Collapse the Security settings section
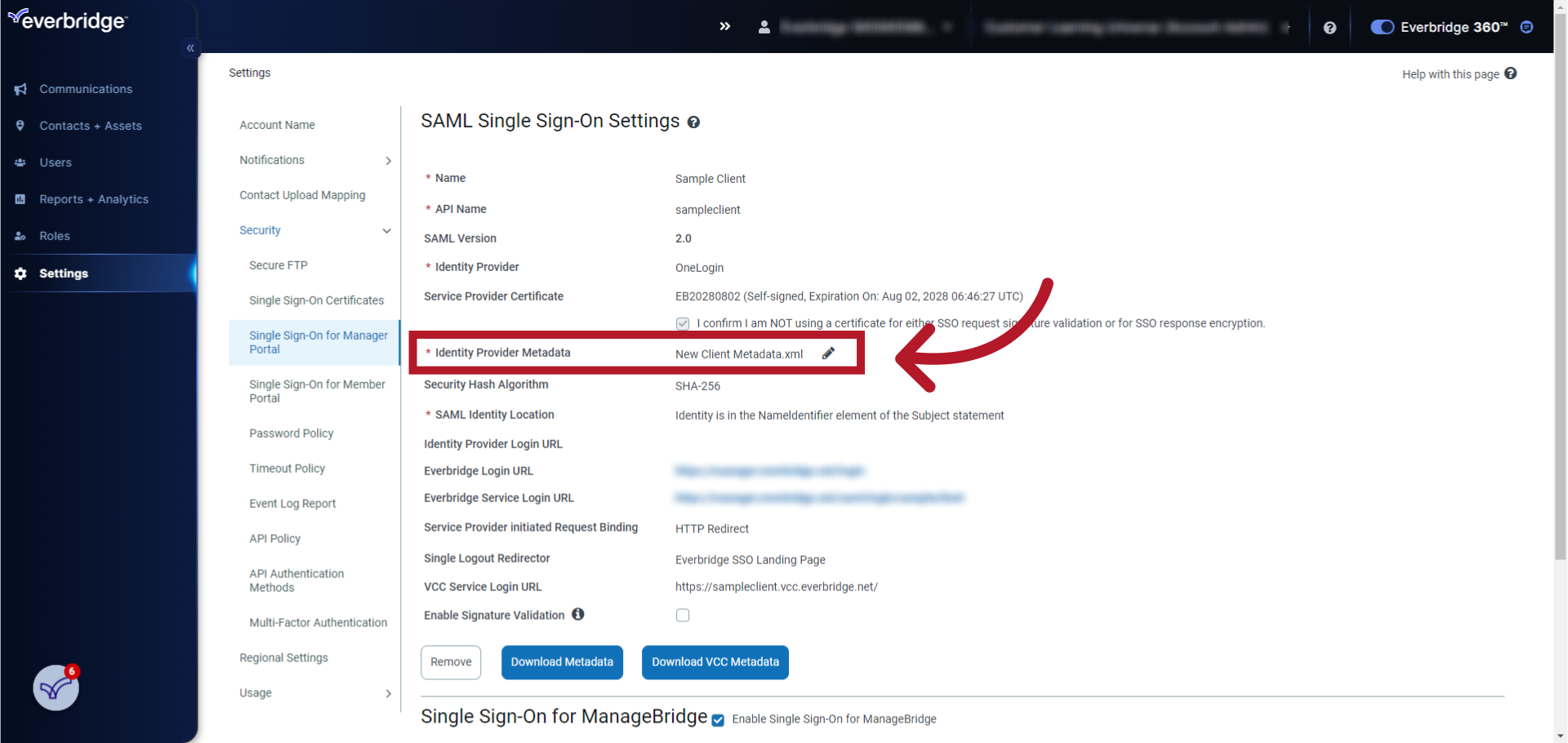1568x743 pixels. pyautogui.click(x=386, y=230)
